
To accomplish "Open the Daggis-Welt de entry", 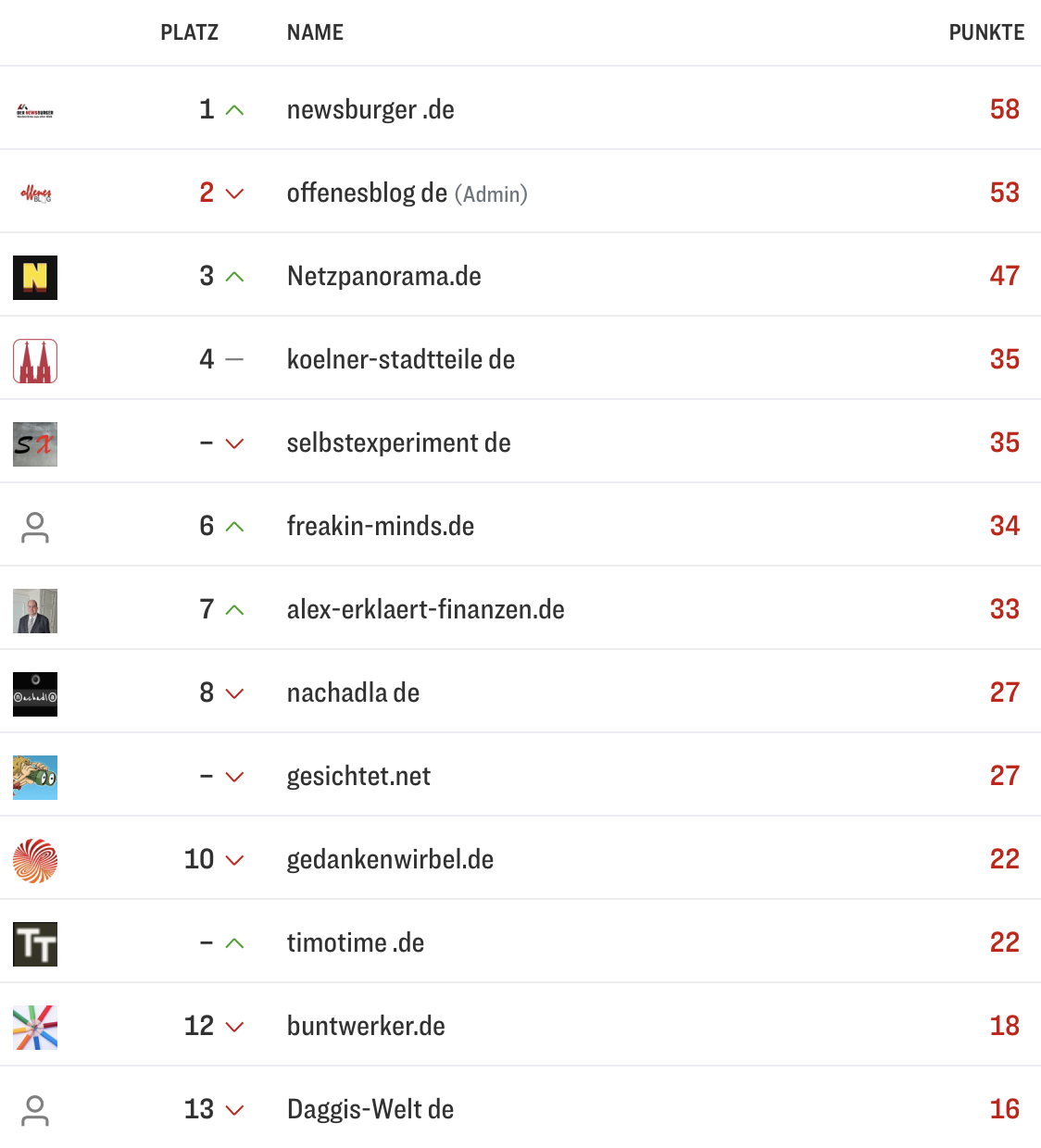I will [370, 1109].
